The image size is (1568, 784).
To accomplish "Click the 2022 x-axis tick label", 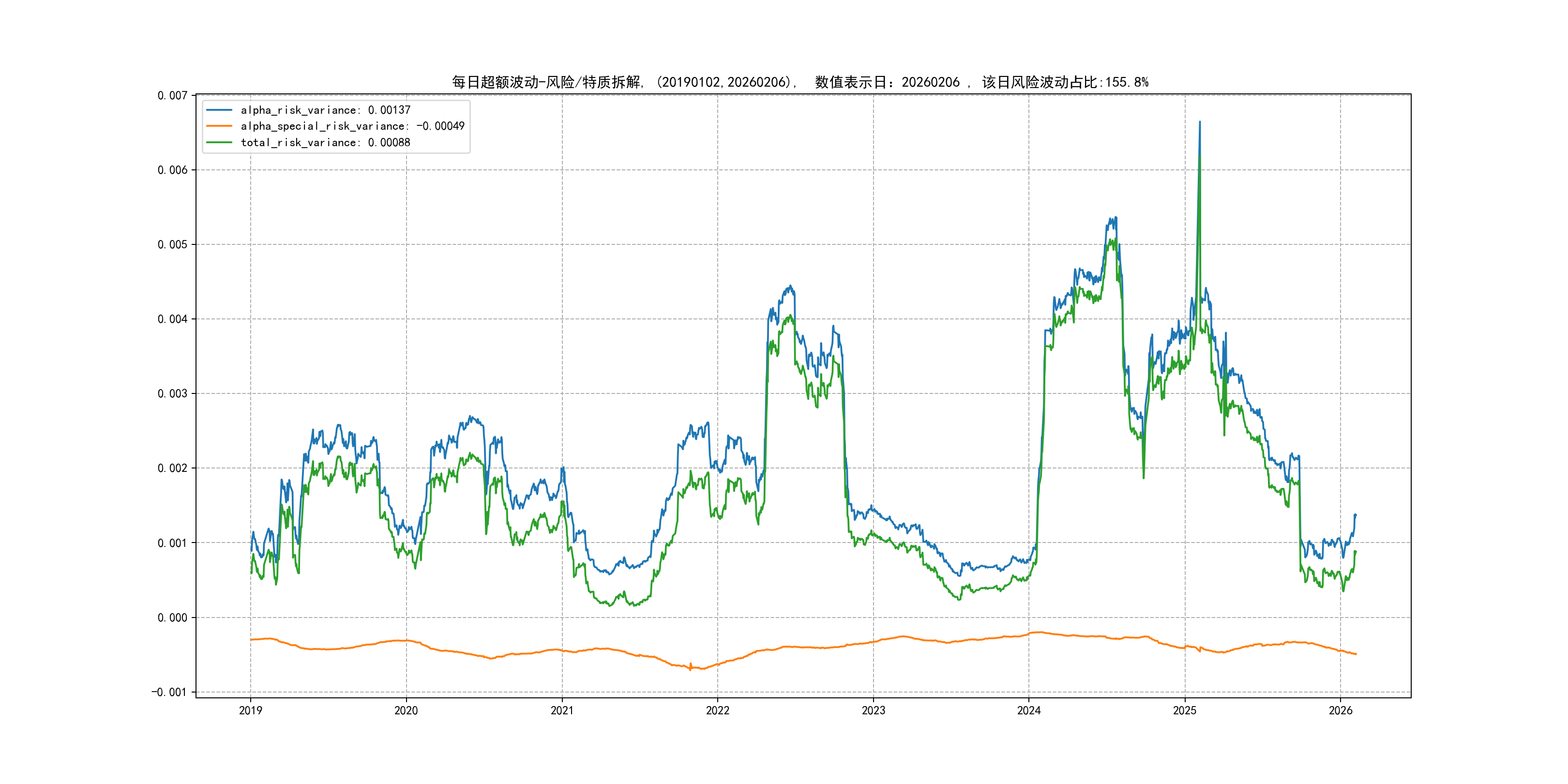I will point(718,710).
